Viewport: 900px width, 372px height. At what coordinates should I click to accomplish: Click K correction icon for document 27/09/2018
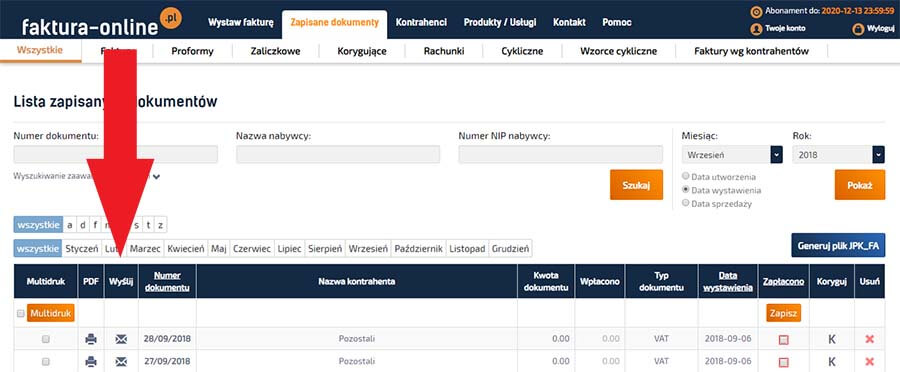(832, 362)
